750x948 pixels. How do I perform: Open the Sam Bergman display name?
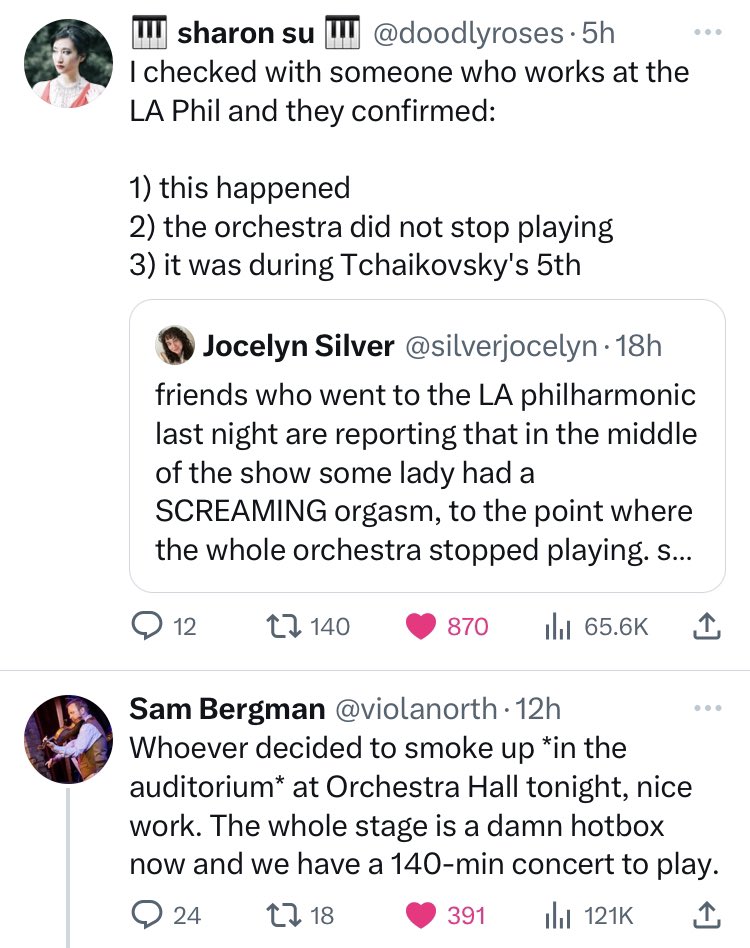[227, 709]
